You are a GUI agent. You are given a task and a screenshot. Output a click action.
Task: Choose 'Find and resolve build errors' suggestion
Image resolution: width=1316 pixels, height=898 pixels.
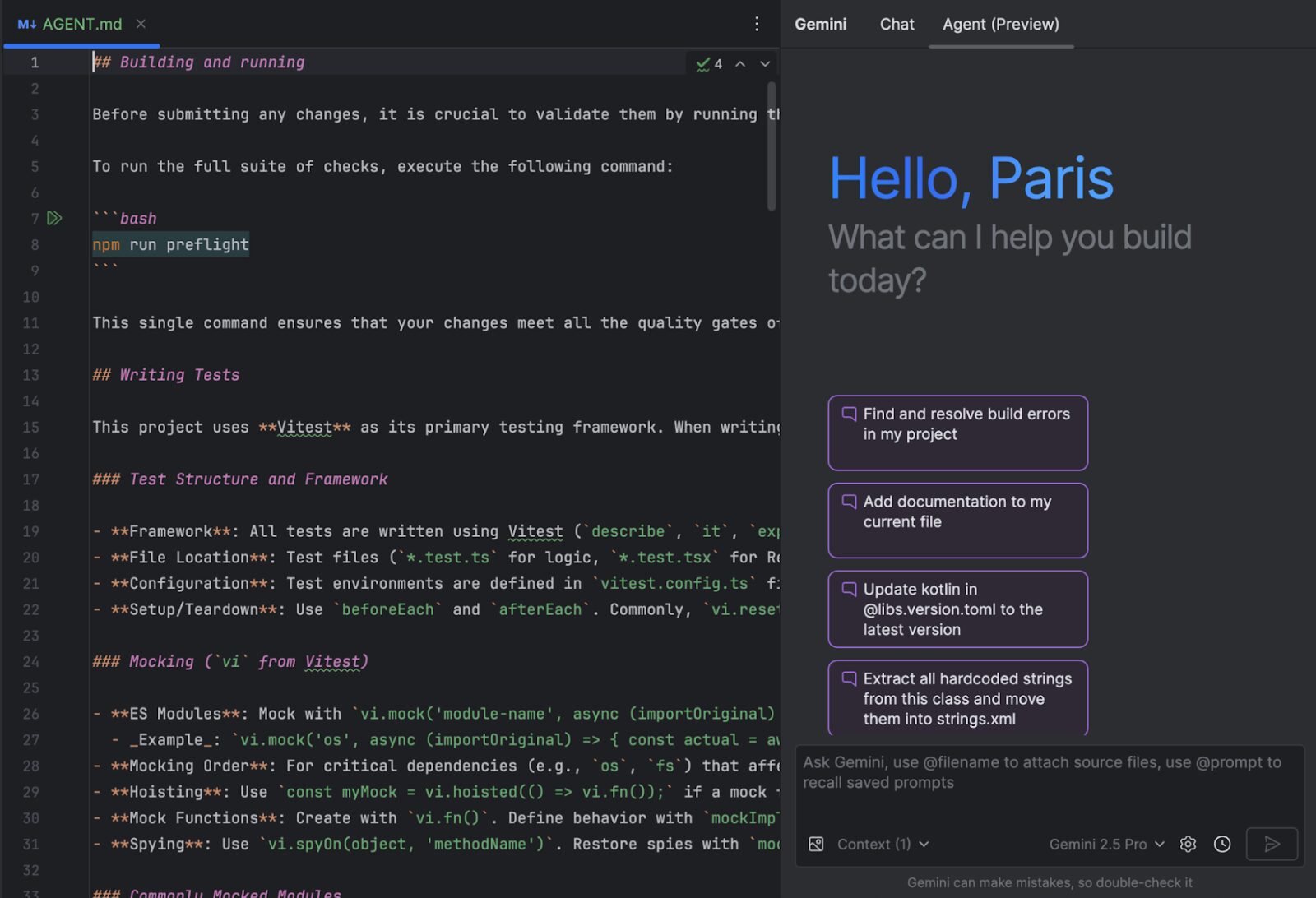tap(957, 433)
